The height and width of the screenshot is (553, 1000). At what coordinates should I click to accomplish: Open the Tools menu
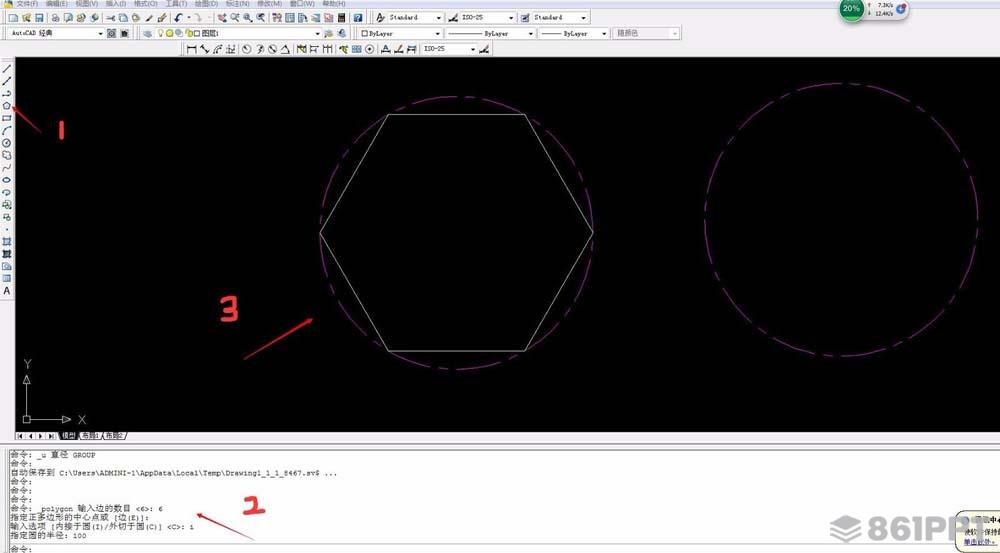pyautogui.click(x=176, y=4)
